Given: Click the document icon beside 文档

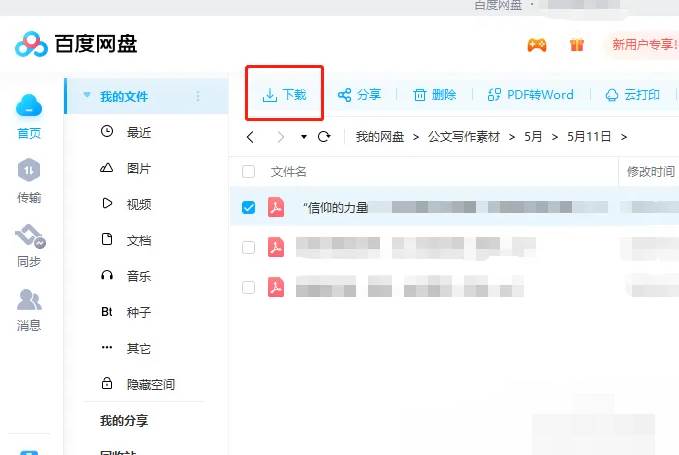Looking at the screenshot, I should (x=107, y=239).
